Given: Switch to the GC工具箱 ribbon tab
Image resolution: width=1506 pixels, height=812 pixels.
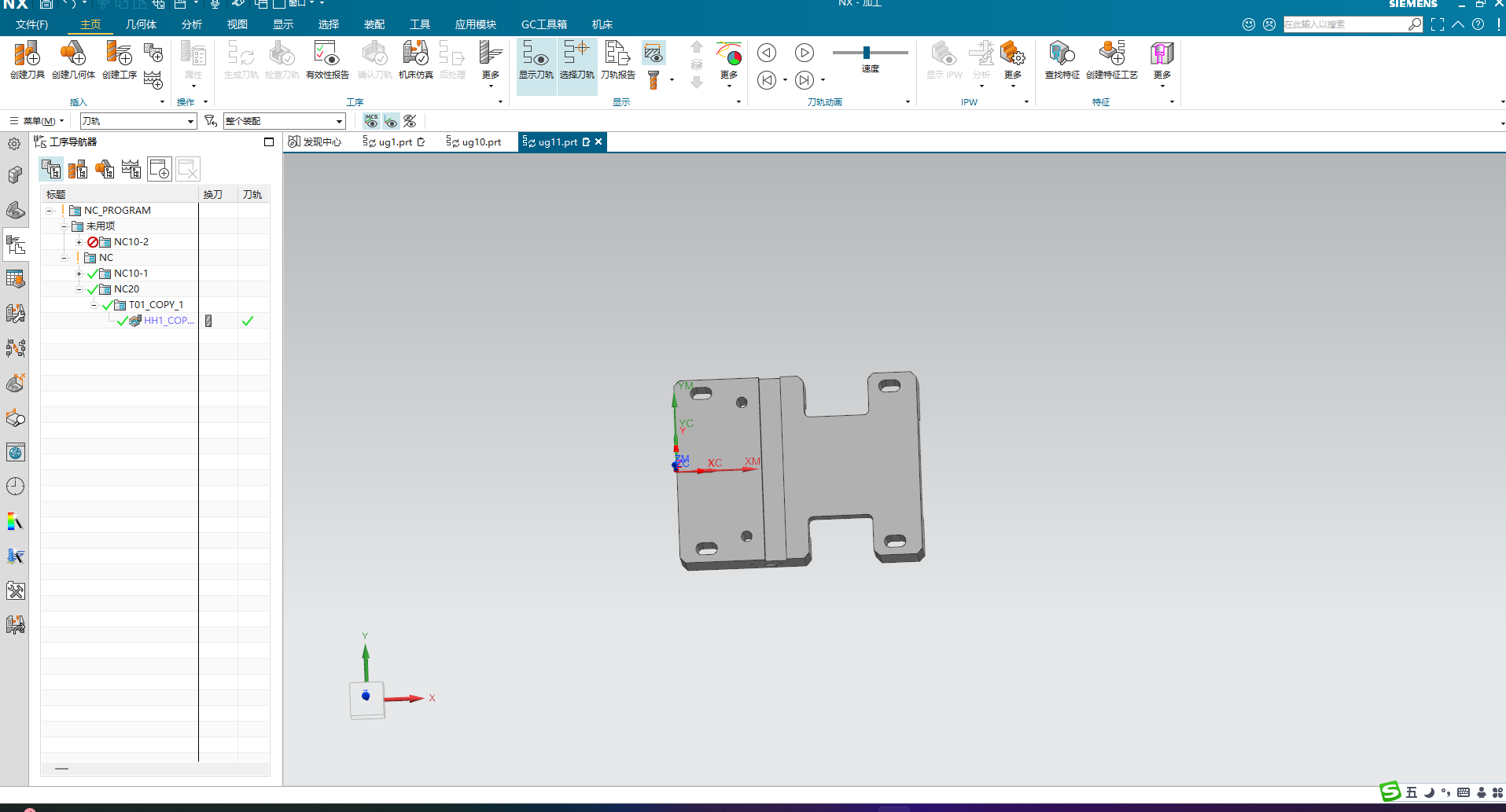Looking at the screenshot, I should [x=544, y=24].
